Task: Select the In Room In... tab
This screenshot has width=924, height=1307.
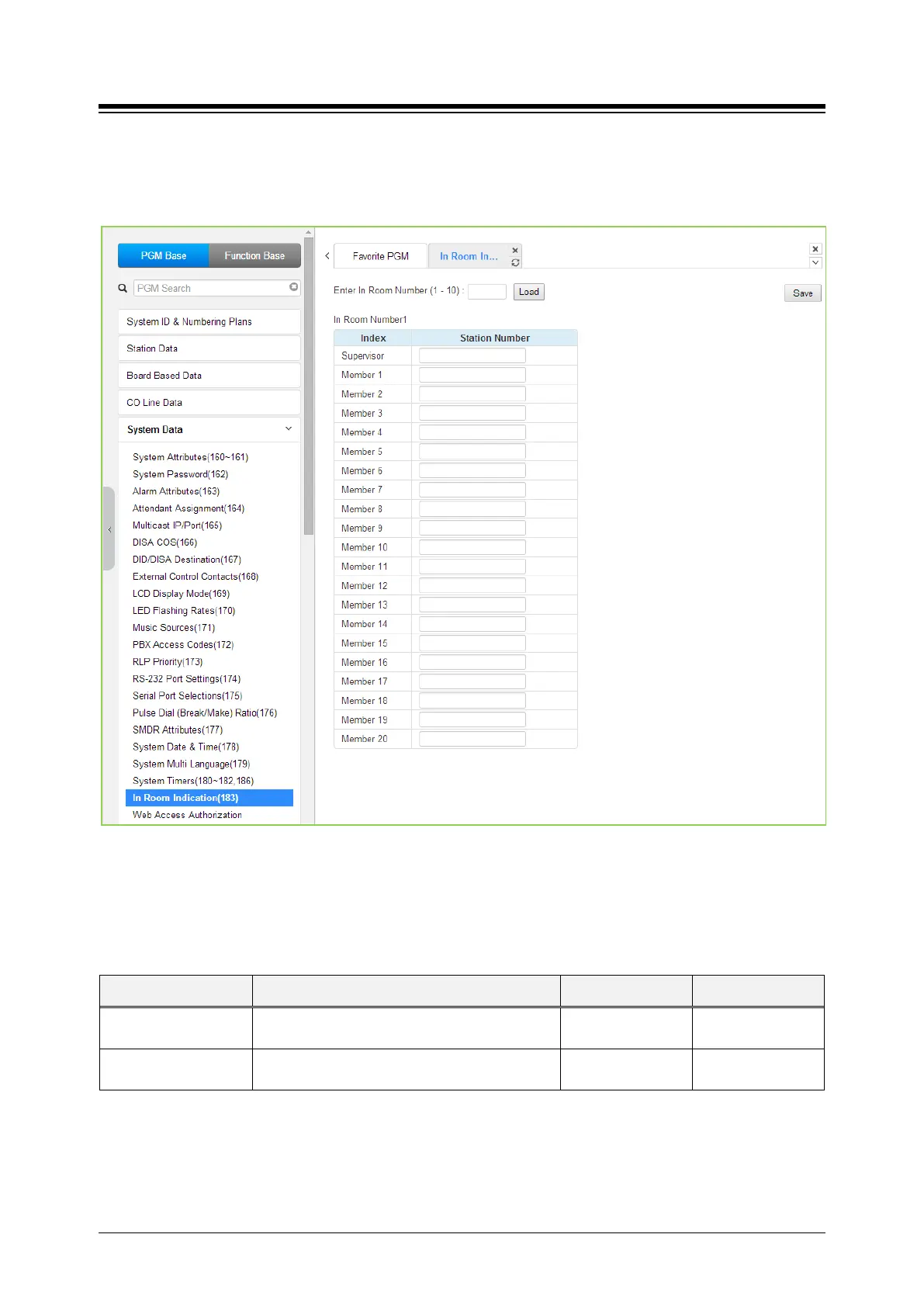Action: 469,256
